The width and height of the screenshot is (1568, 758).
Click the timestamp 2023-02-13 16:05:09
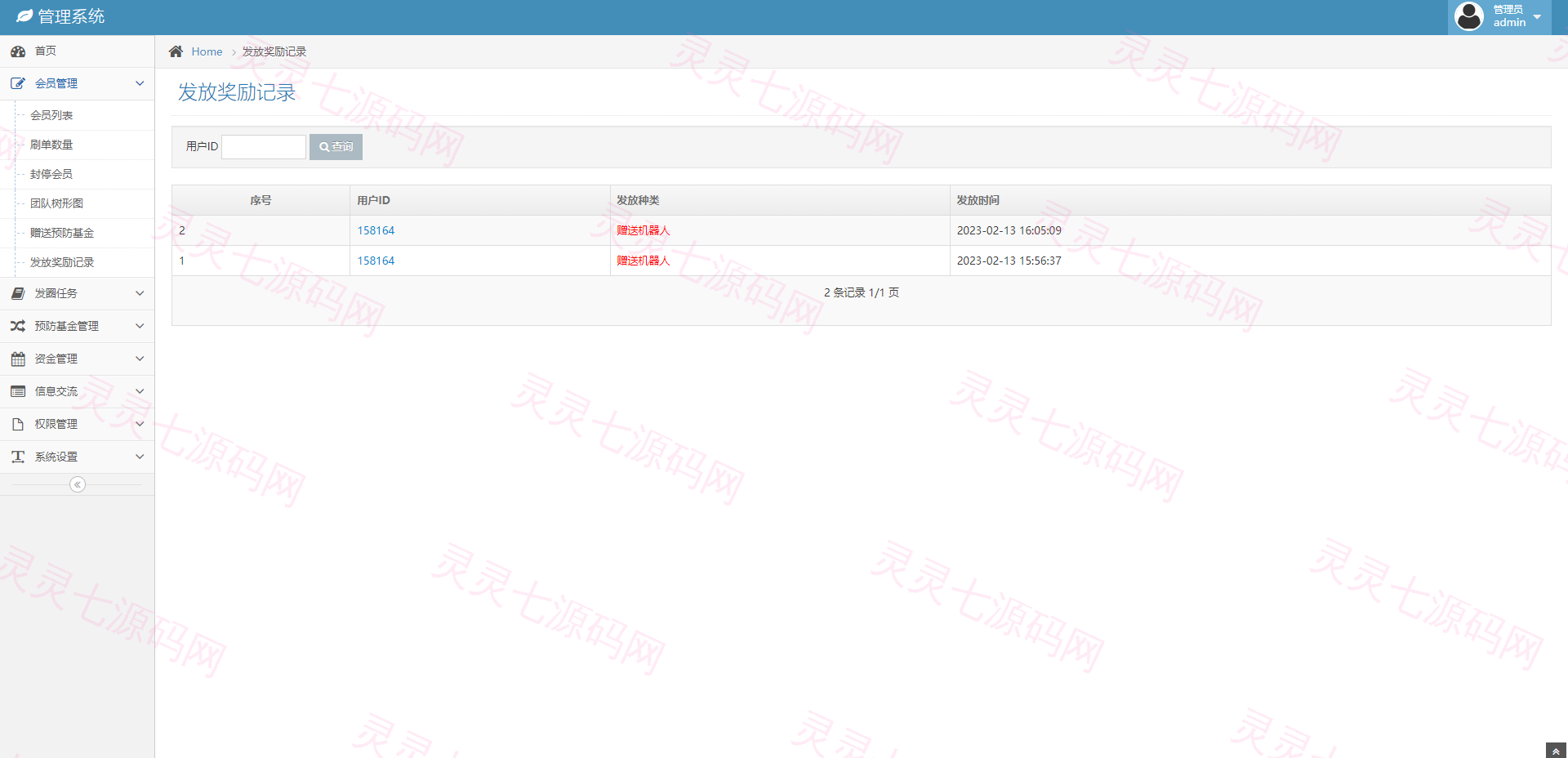click(x=1009, y=230)
